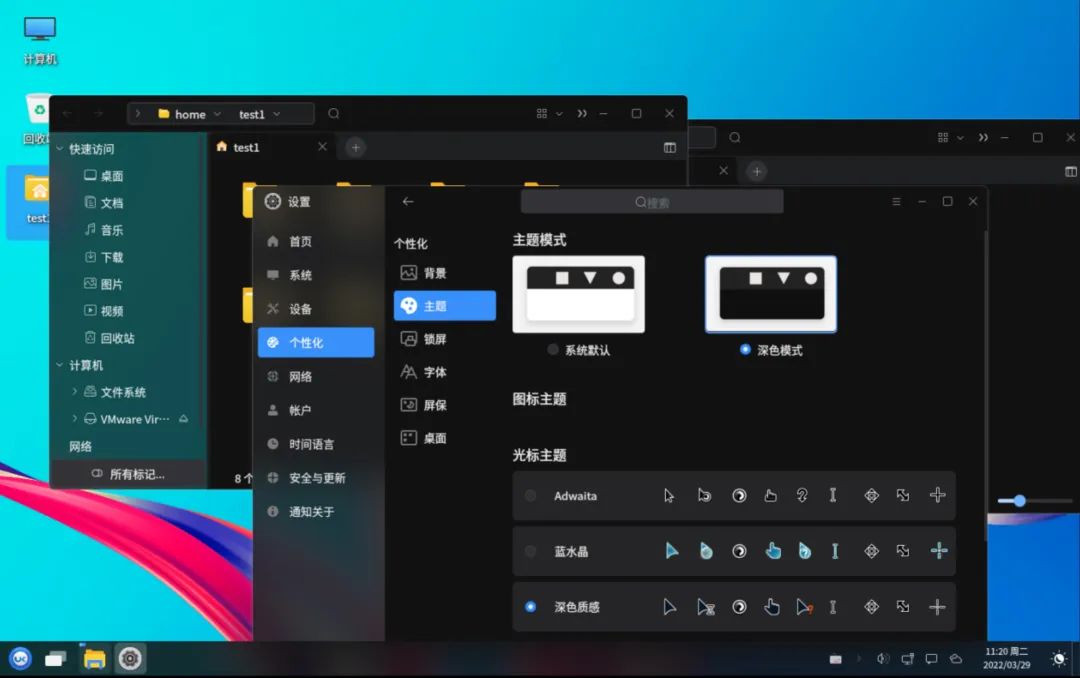Image resolution: width=1080 pixels, height=678 pixels.
Task: Click the icon view mode button in front file manager
Action: (542, 114)
